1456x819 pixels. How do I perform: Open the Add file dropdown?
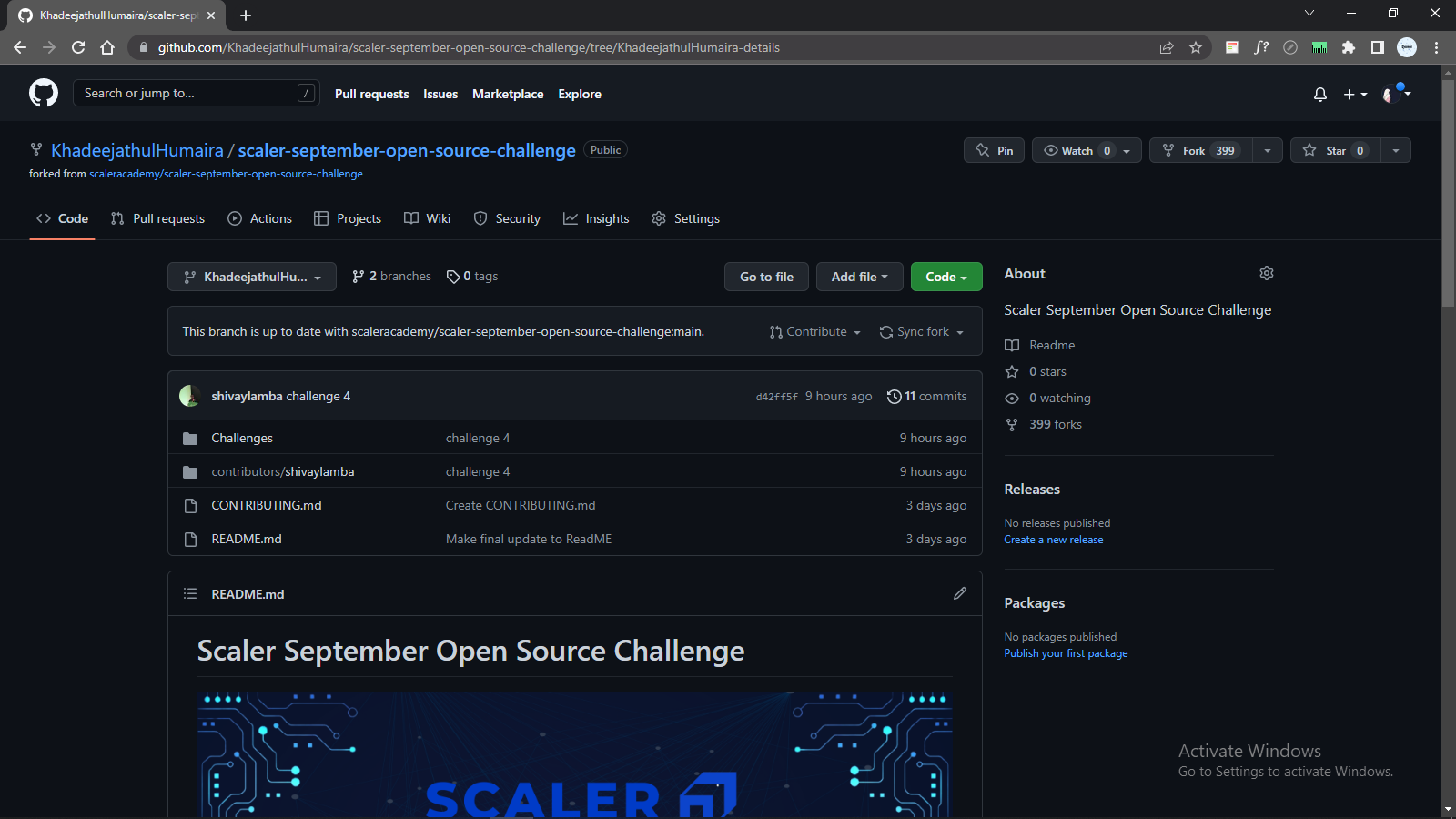pos(859,277)
